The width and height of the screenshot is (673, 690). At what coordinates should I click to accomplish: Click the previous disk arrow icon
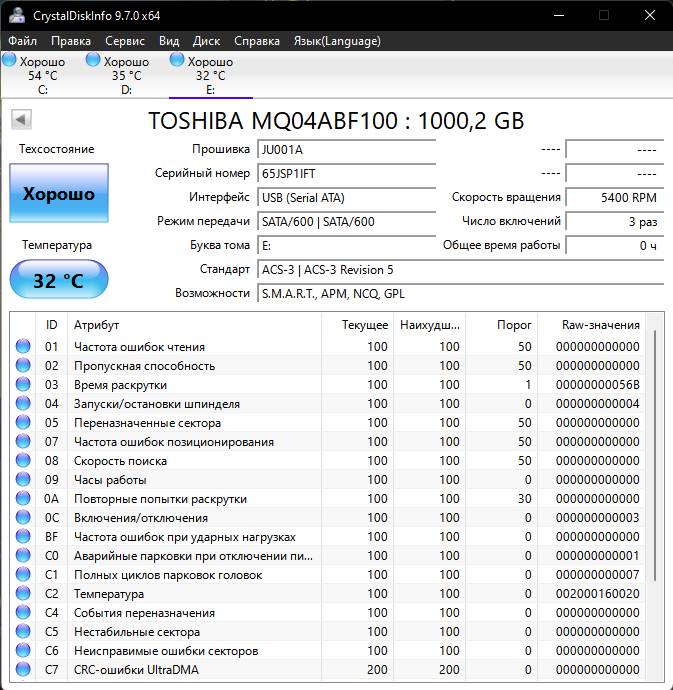pos(20,121)
